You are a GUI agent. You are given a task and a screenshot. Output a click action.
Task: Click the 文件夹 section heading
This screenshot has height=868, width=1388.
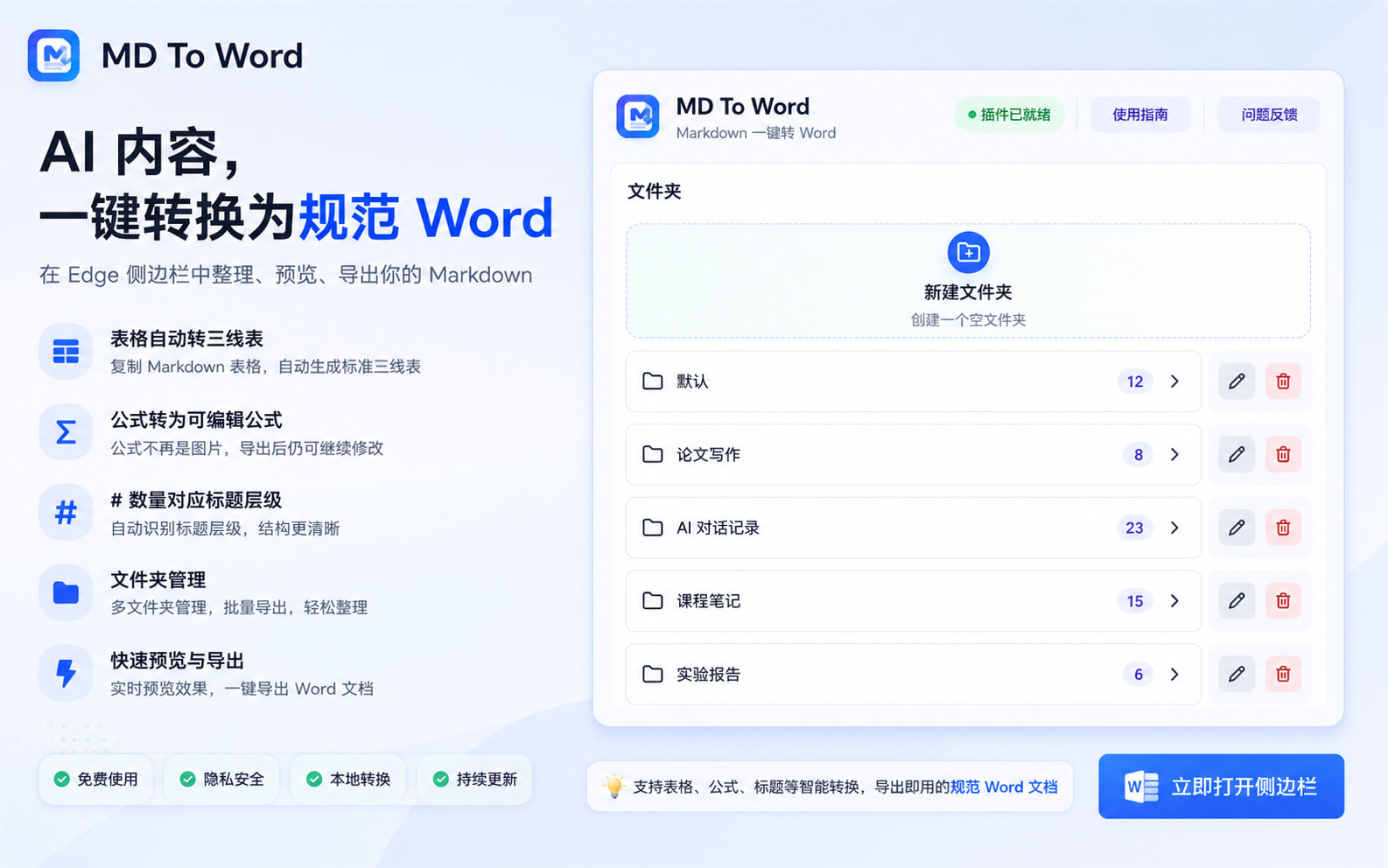[654, 191]
